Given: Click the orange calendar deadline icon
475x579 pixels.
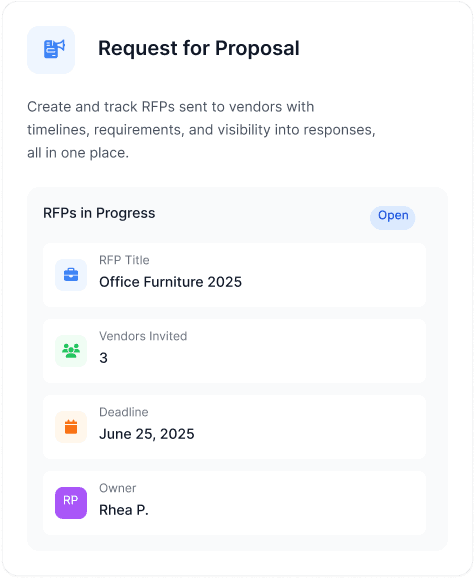Looking at the screenshot, I should pos(71,427).
